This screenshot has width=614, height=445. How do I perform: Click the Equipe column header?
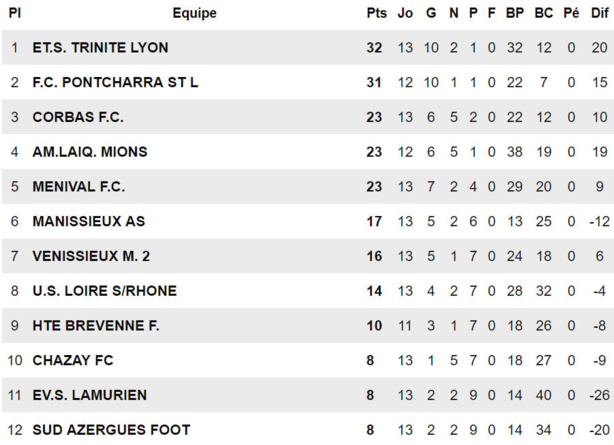[194, 14]
